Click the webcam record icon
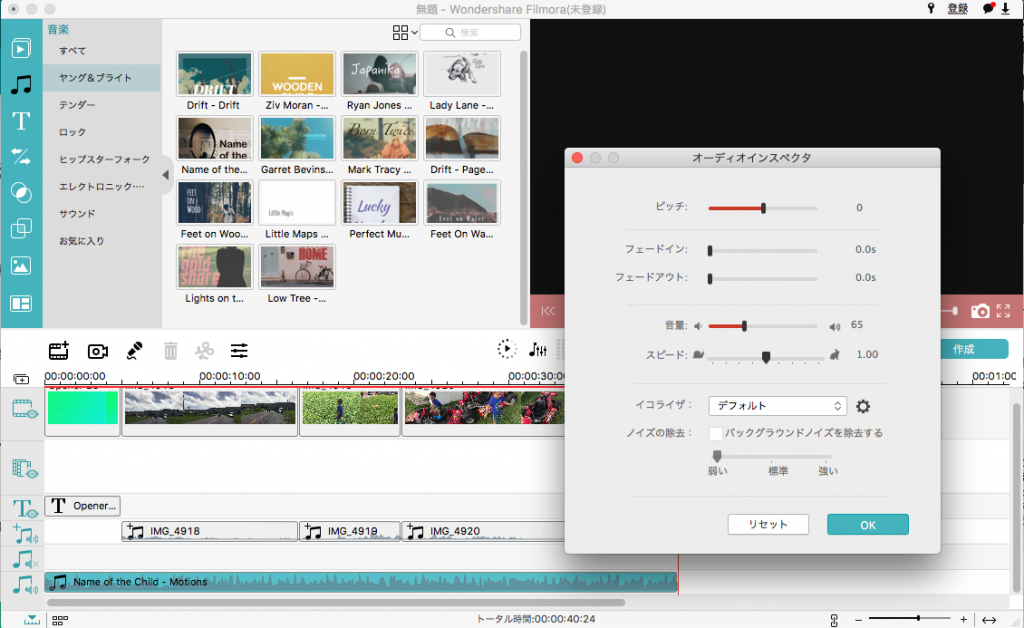Viewport: 1024px width, 628px height. tap(97, 351)
